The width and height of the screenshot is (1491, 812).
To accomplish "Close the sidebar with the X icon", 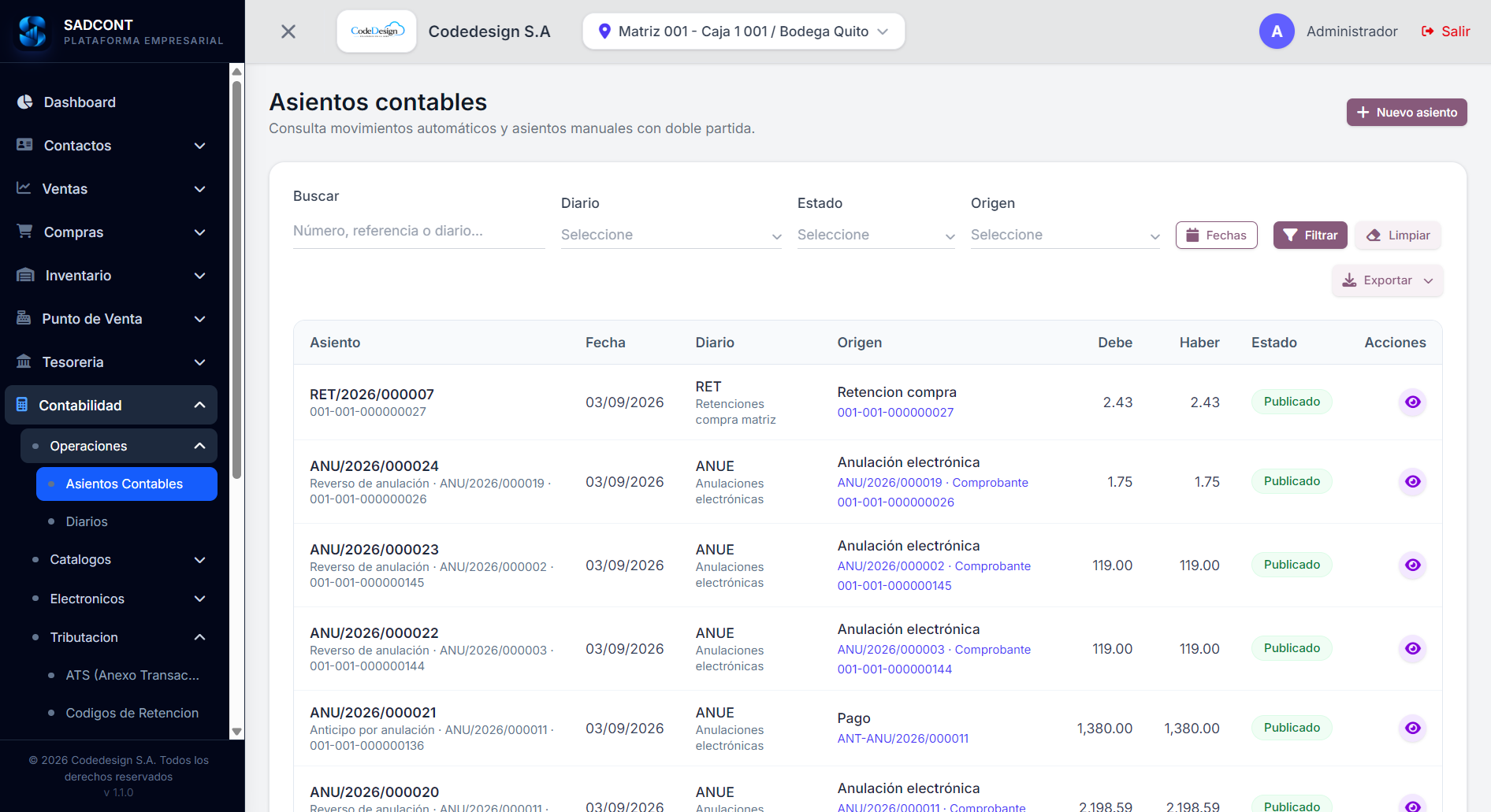I will pyautogui.click(x=288, y=32).
